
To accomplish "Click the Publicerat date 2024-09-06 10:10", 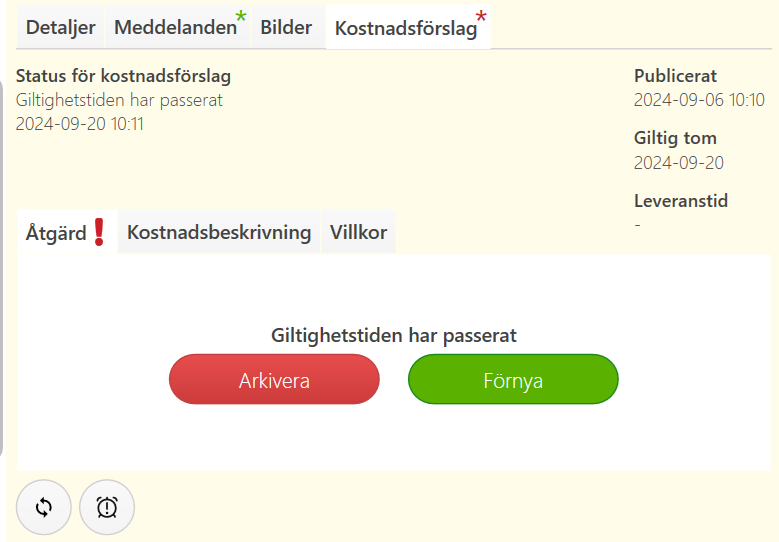I will pos(699,100).
